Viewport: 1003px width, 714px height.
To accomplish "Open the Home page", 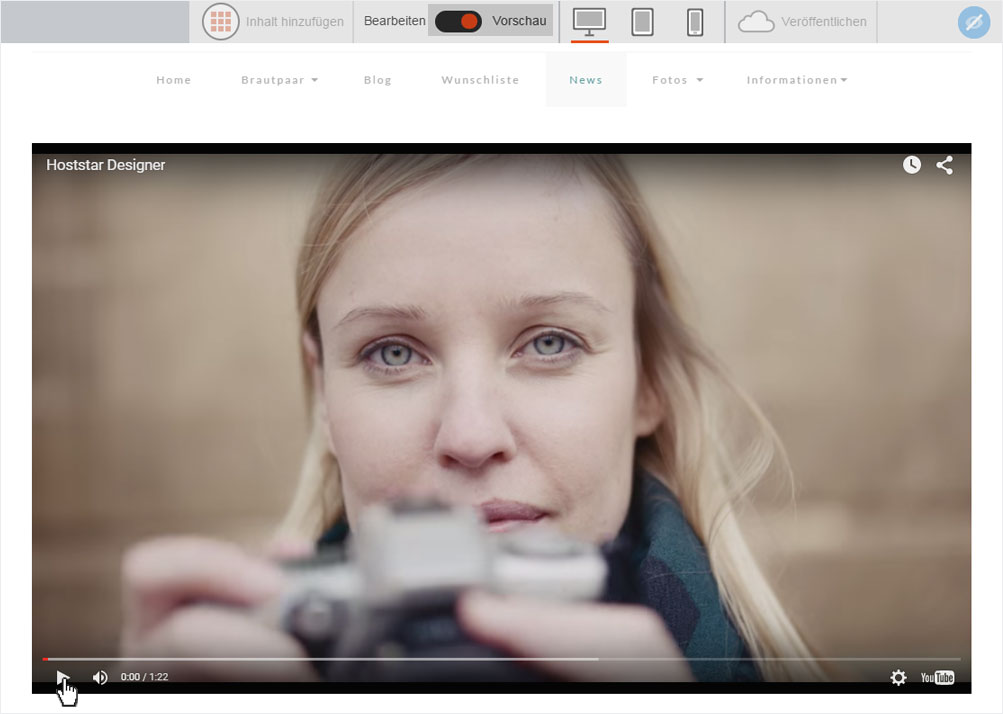I will (173, 80).
